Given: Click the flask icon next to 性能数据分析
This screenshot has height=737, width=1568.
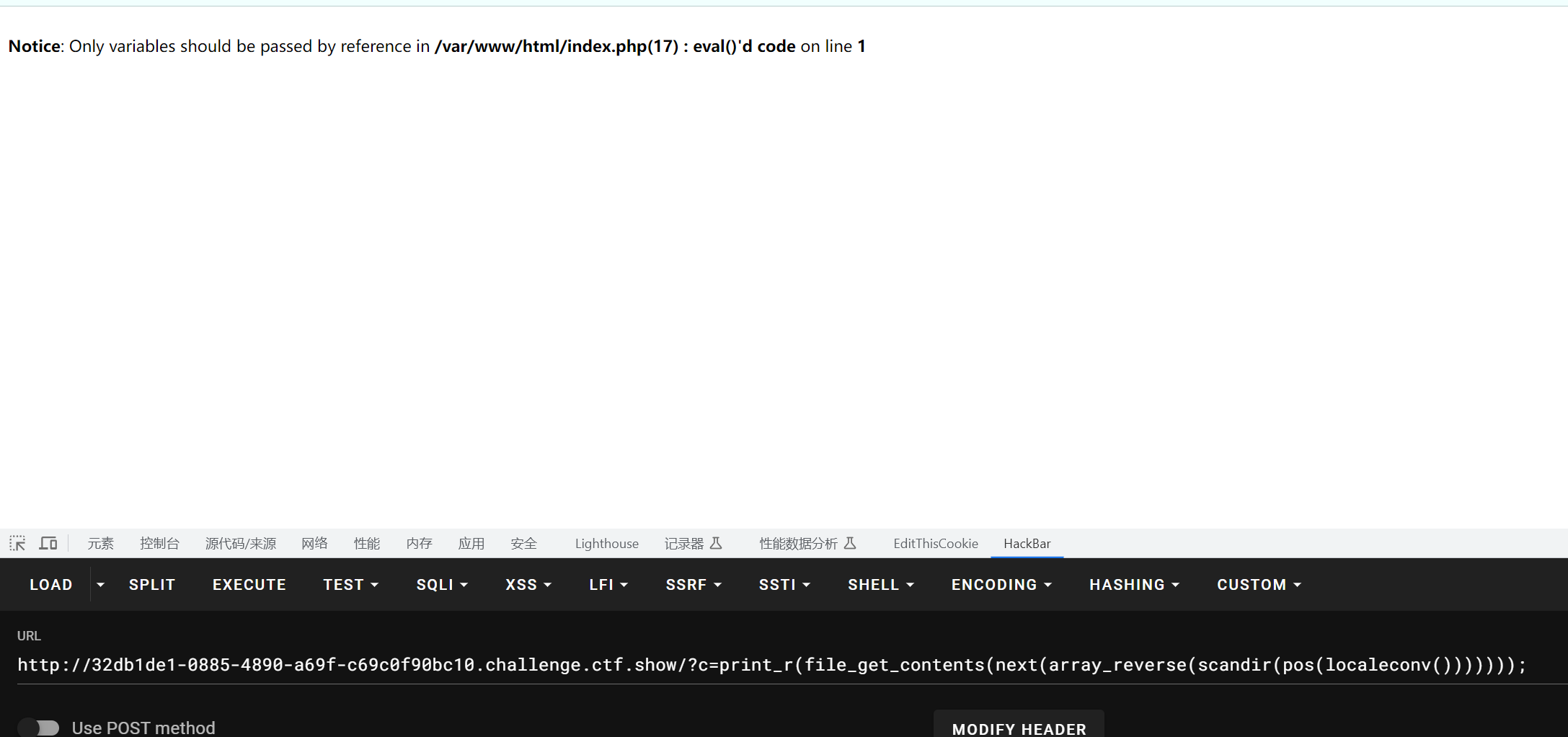Looking at the screenshot, I should click(850, 543).
